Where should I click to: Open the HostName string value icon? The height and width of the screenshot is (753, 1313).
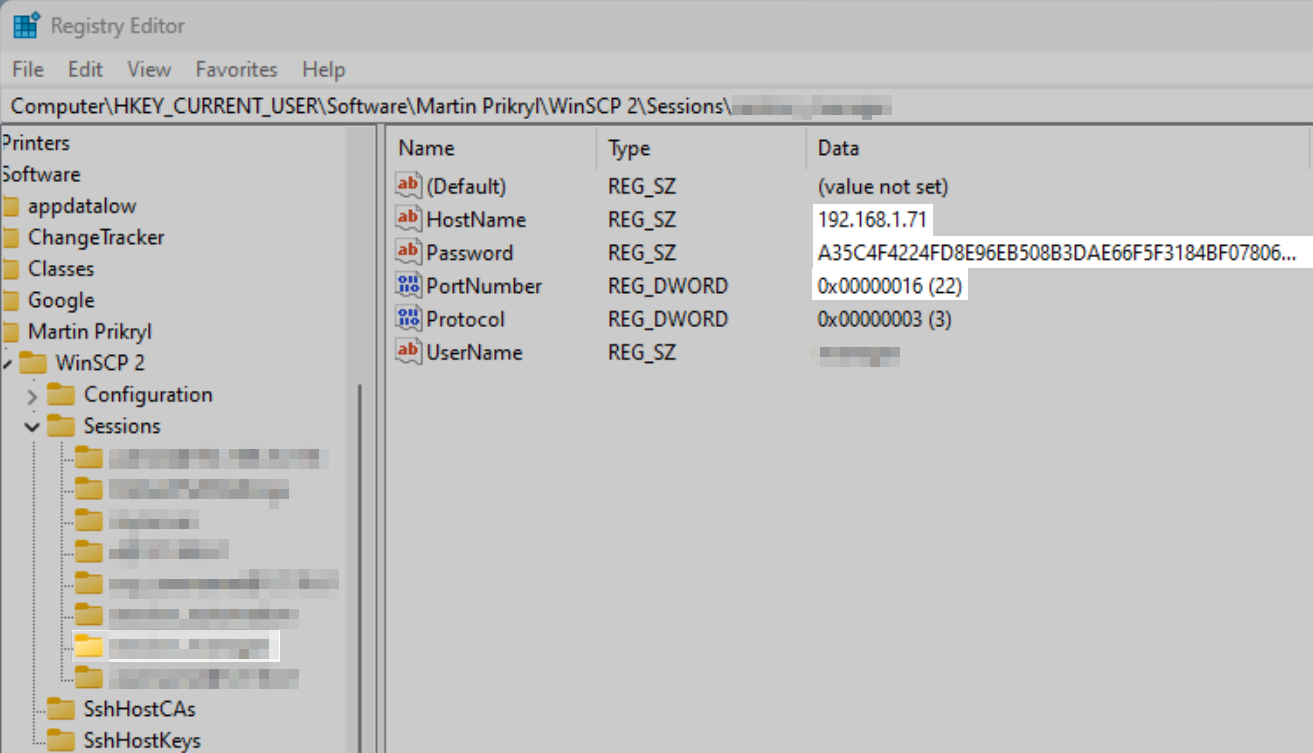[408, 219]
